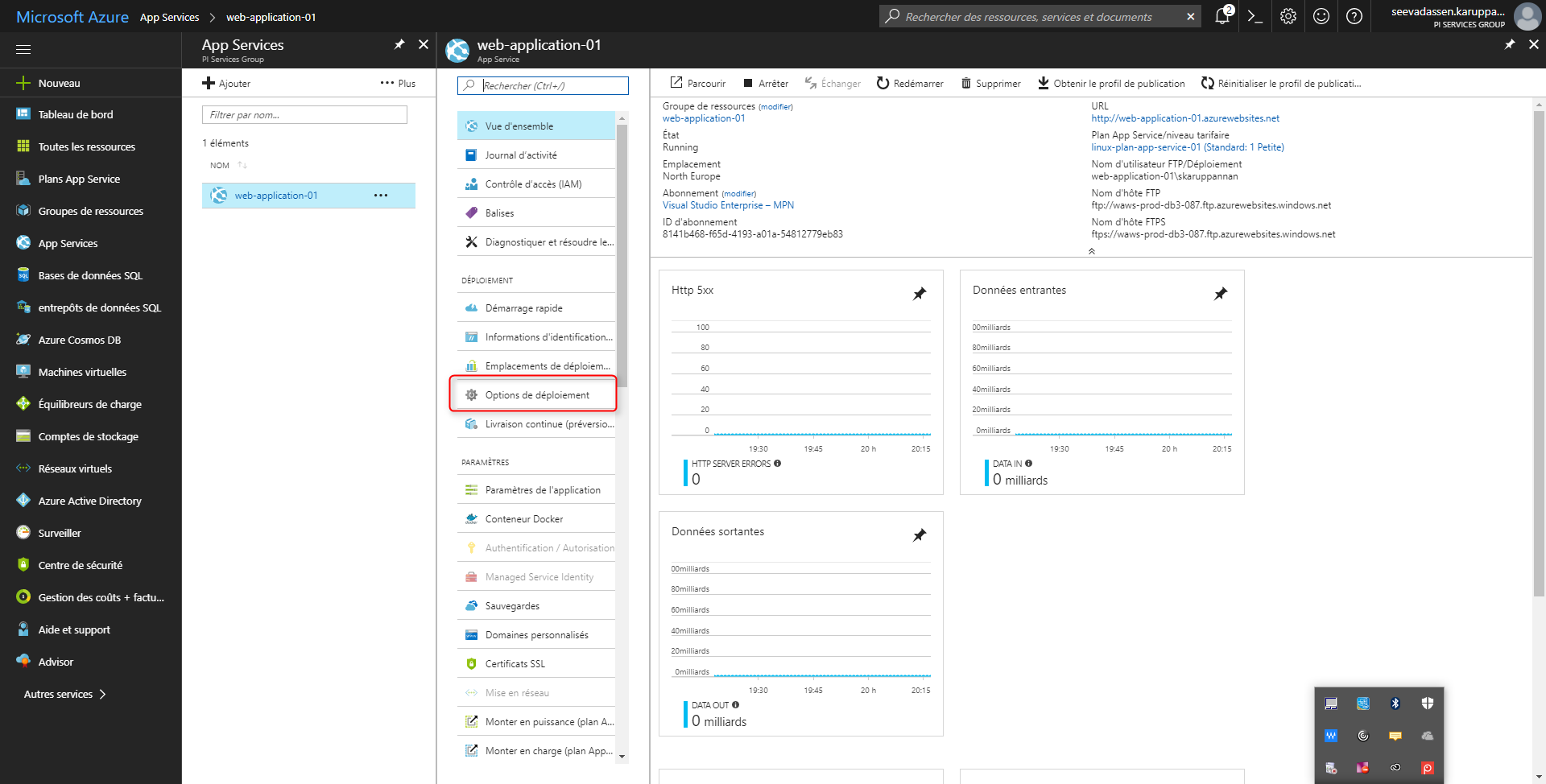Click the Rechercher (Ctrl+/) menu search
The height and width of the screenshot is (784, 1546).
tap(543, 85)
